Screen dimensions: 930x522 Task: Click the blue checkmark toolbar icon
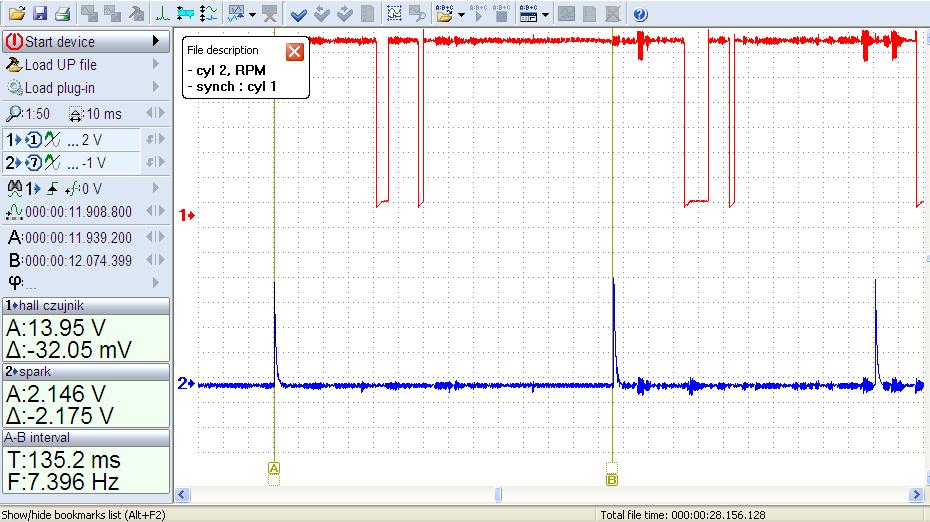[x=299, y=14]
